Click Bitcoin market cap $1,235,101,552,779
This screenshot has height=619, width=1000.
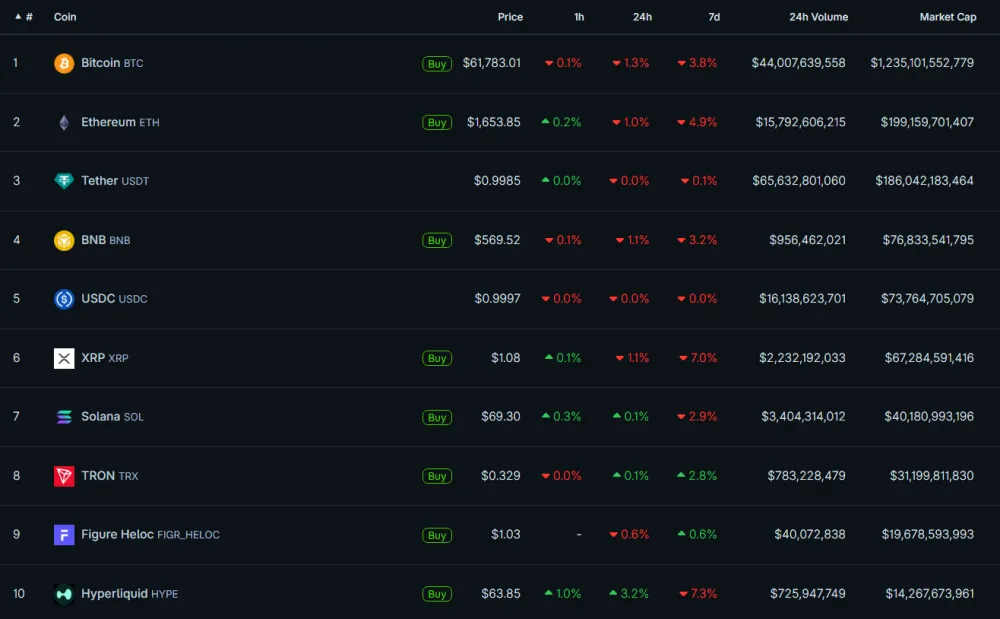pyautogui.click(x=922, y=63)
